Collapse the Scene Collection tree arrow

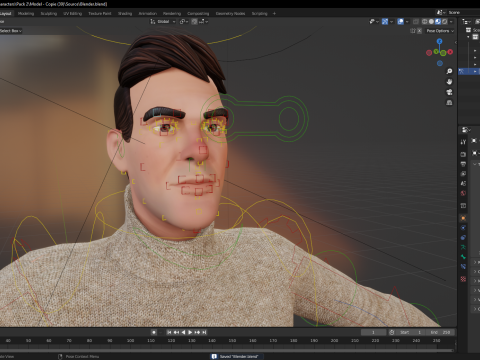coord(468,37)
